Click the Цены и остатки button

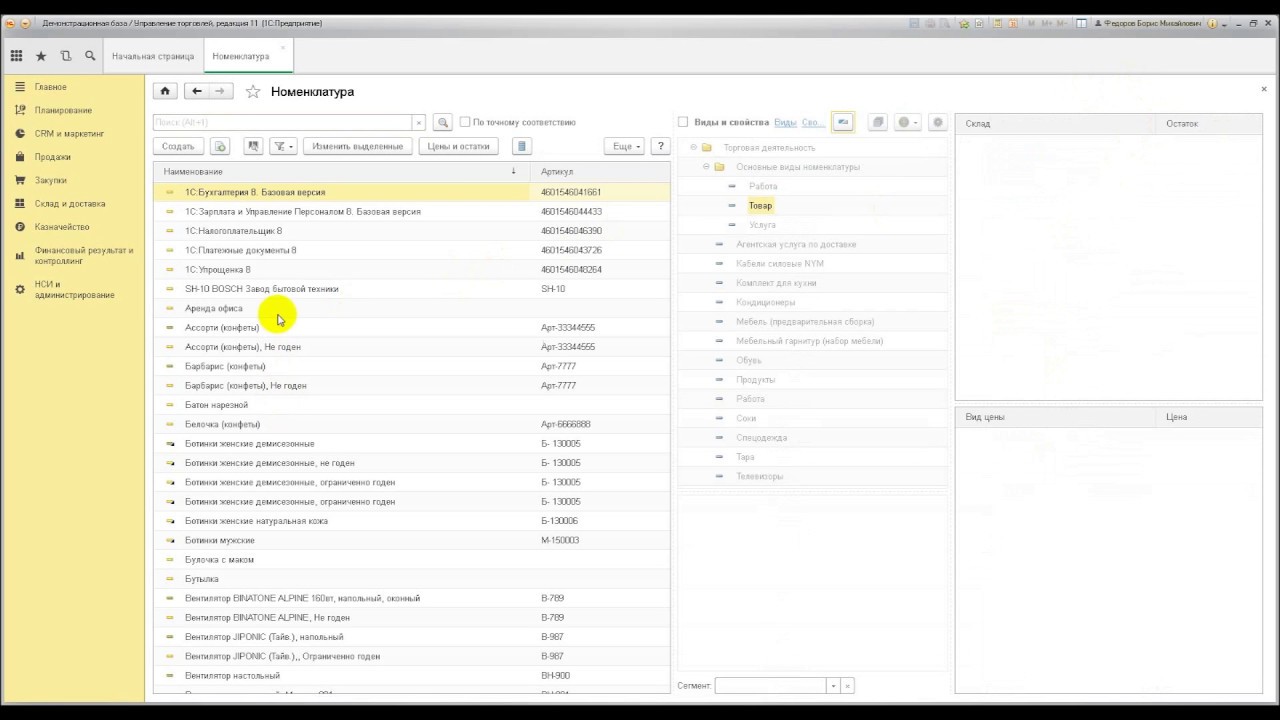[x=458, y=146]
